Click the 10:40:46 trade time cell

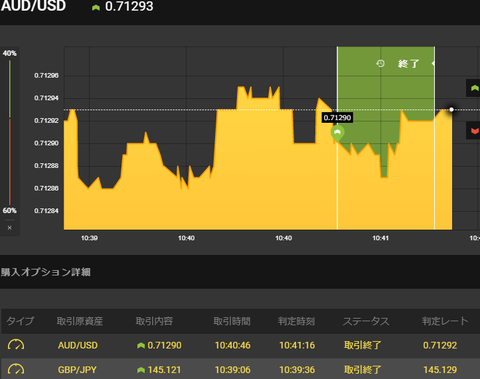click(x=233, y=345)
